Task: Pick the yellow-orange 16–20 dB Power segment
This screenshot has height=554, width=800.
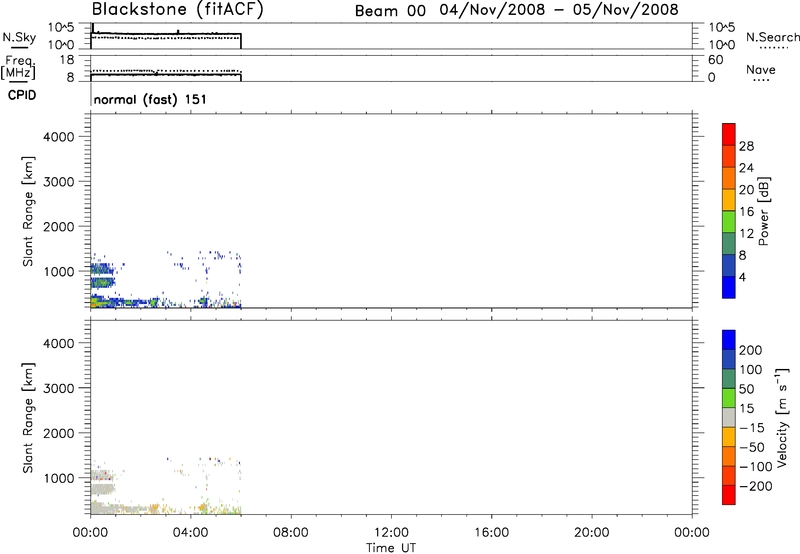Action: click(729, 199)
